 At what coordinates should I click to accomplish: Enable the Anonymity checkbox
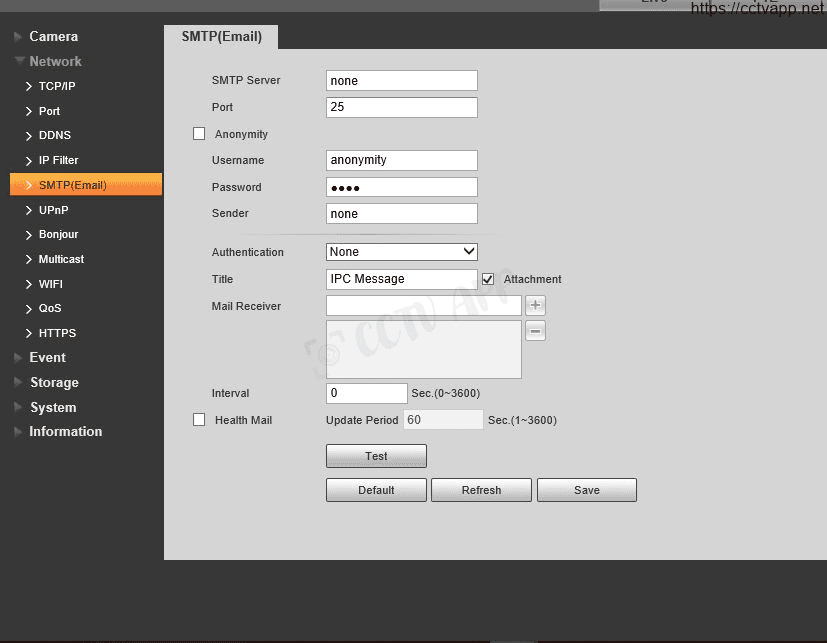(199, 134)
